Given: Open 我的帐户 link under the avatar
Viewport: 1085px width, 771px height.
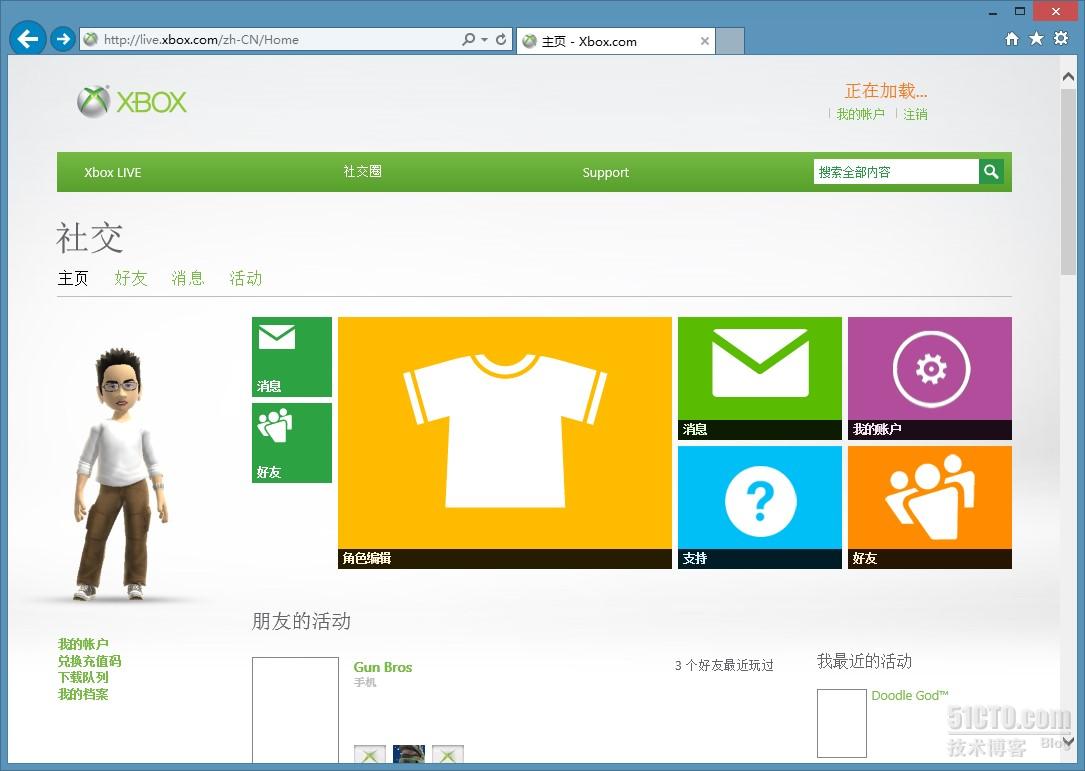Looking at the screenshot, I should 83,644.
